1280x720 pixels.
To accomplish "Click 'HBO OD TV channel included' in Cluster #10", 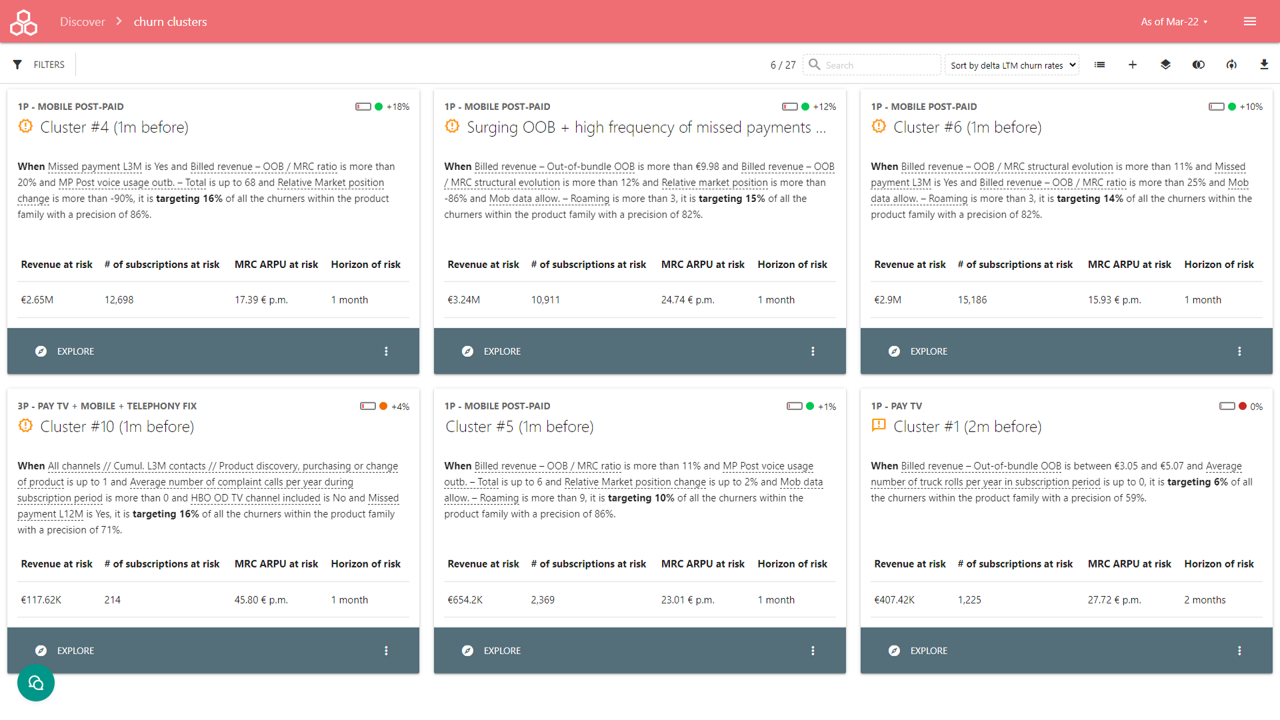I will [x=255, y=498].
